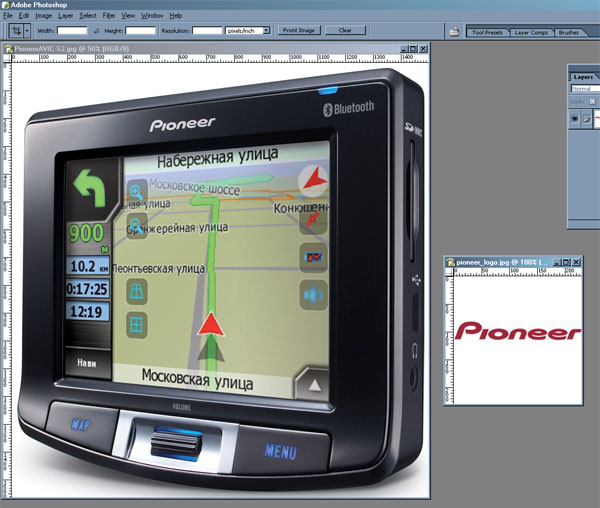This screenshot has height=508, width=600.
Task: Click the green turn-left arrow on the navigator screen
Action: (89, 188)
